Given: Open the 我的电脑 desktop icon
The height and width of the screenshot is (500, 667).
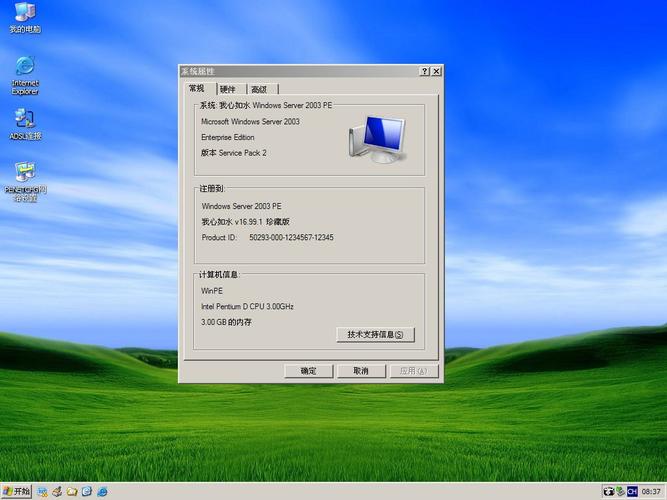Looking at the screenshot, I should [x=25, y=17].
